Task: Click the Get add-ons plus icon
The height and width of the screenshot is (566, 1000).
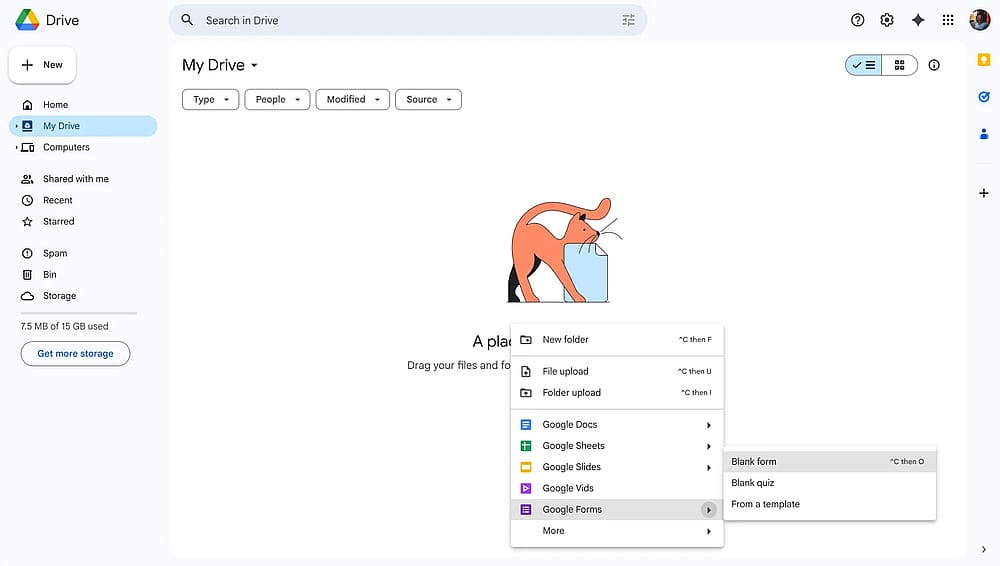Action: [x=983, y=193]
